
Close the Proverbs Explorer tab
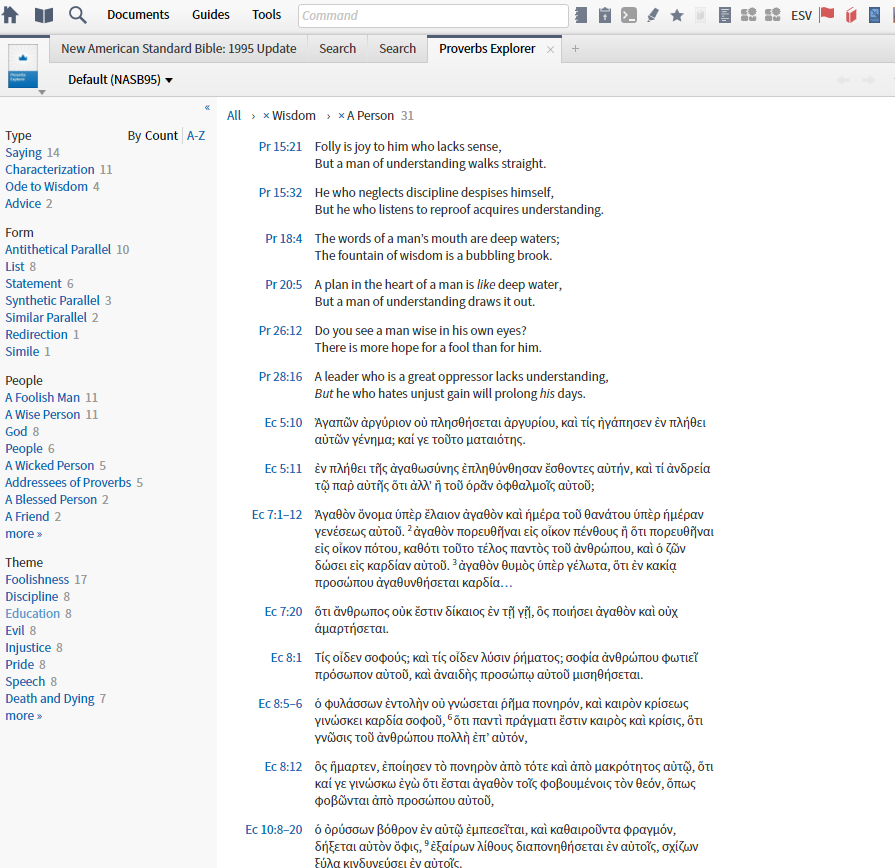click(550, 50)
